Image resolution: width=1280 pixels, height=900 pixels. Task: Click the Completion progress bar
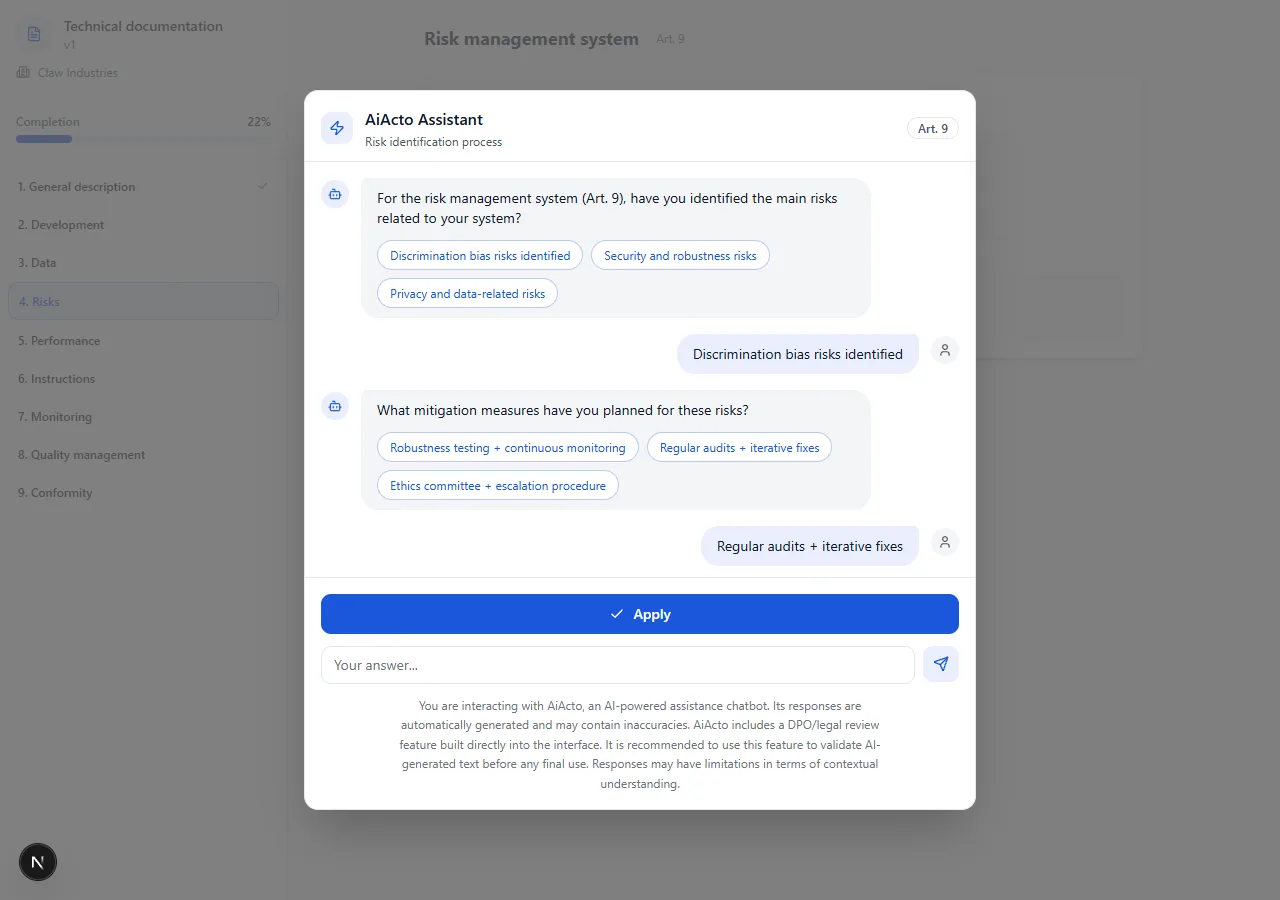click(x=143, y=139)
